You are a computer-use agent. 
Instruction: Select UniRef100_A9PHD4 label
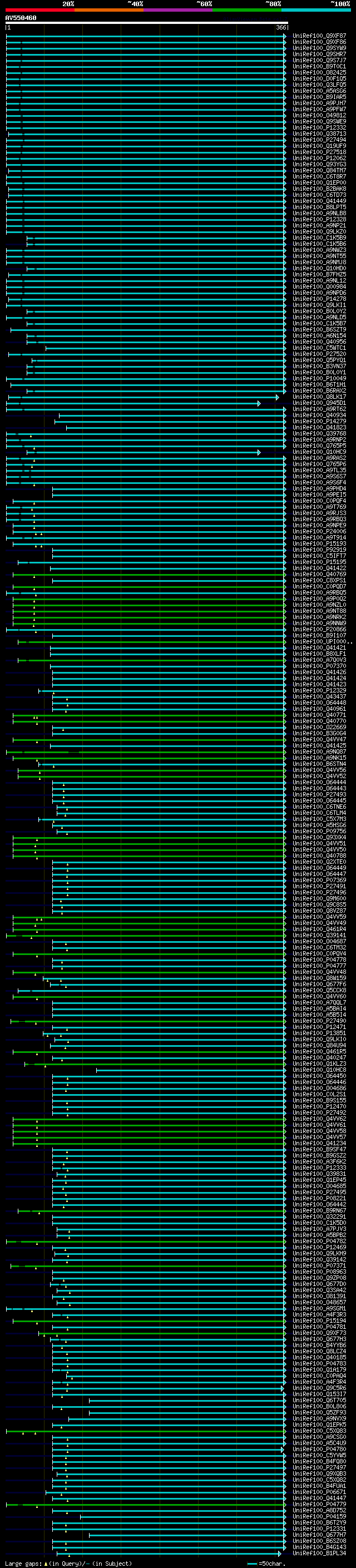coord(319,489)
